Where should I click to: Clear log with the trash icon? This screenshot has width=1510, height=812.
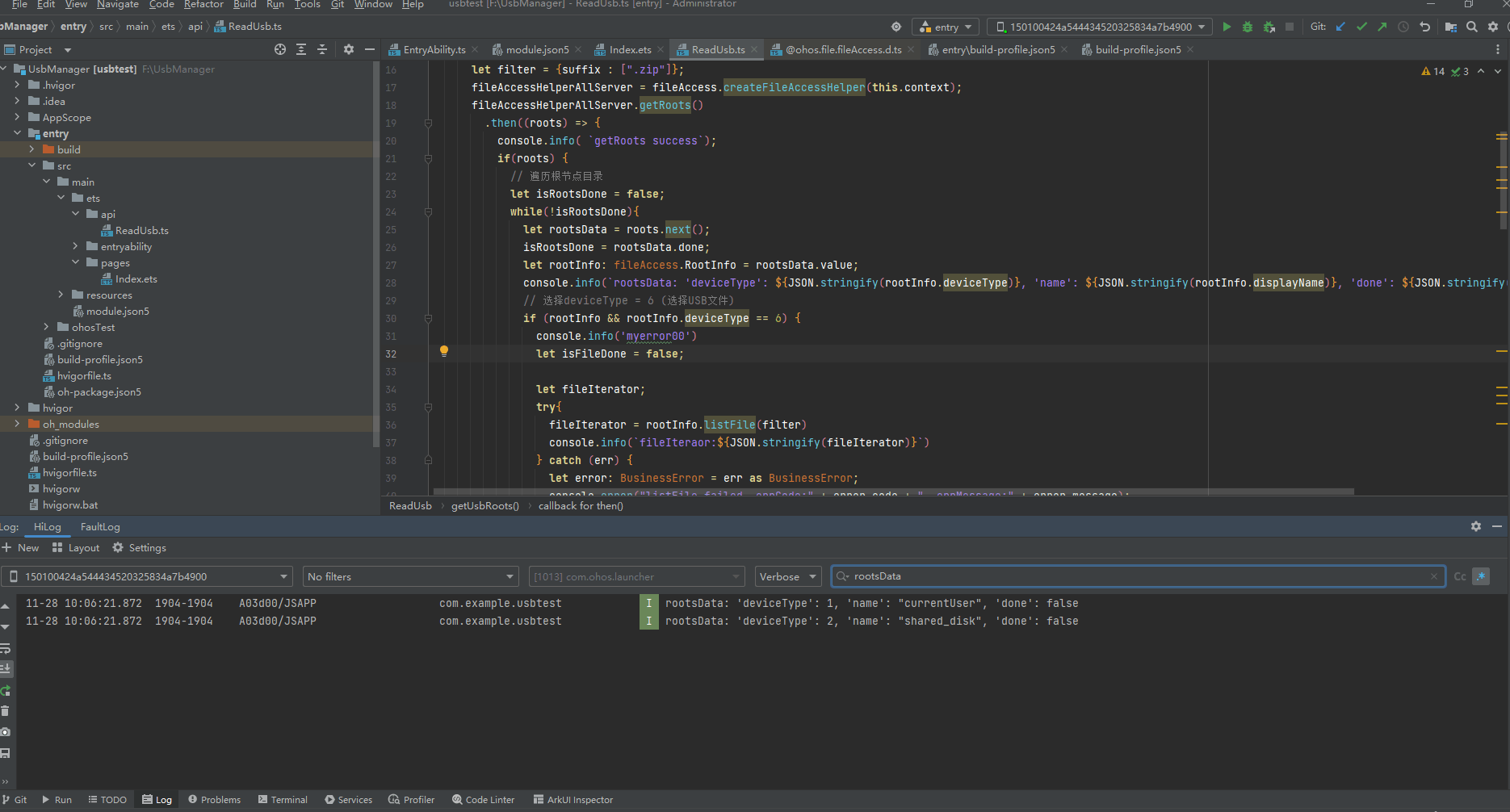[6, 711]
